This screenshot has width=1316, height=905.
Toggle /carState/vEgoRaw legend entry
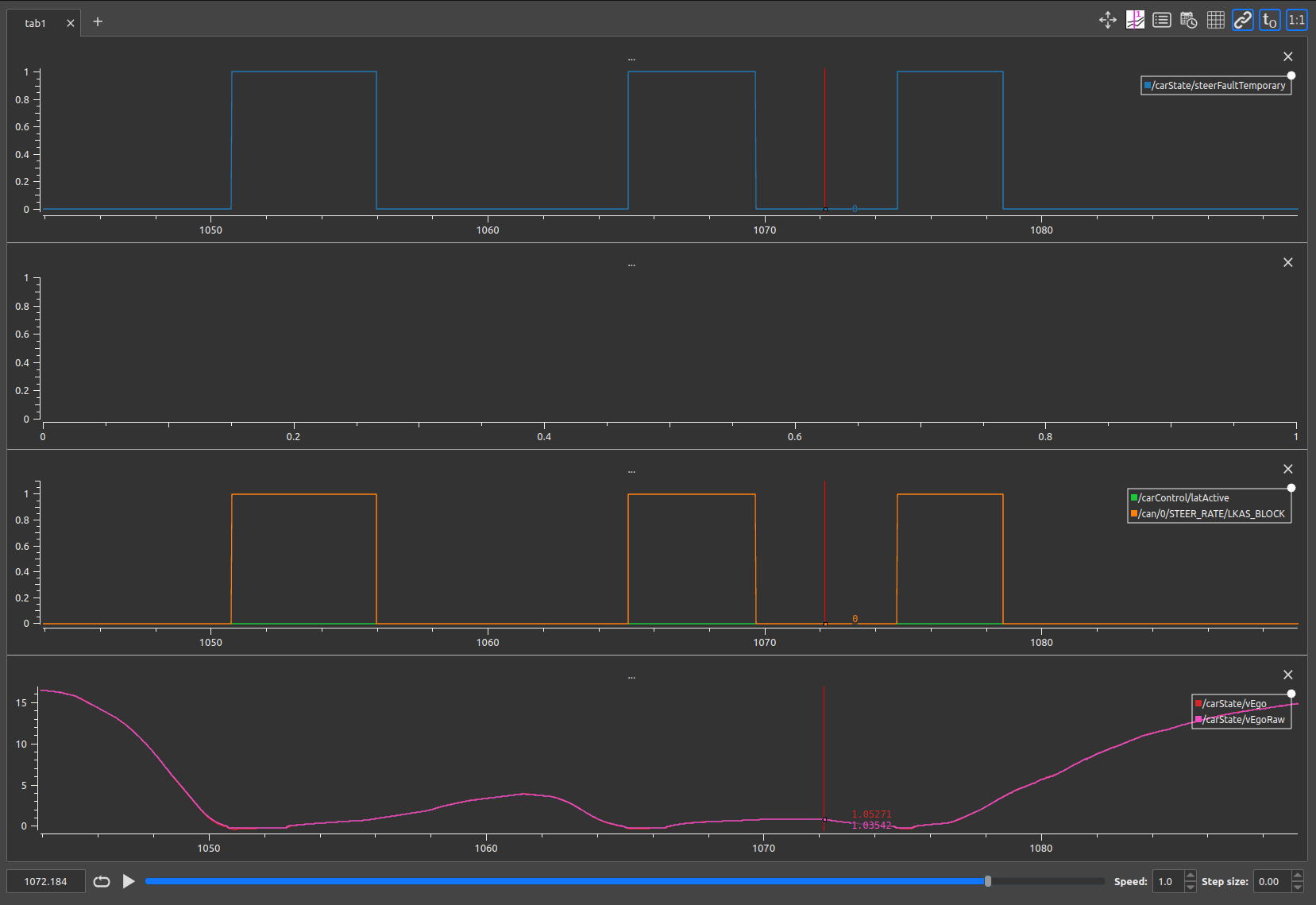1240,720
